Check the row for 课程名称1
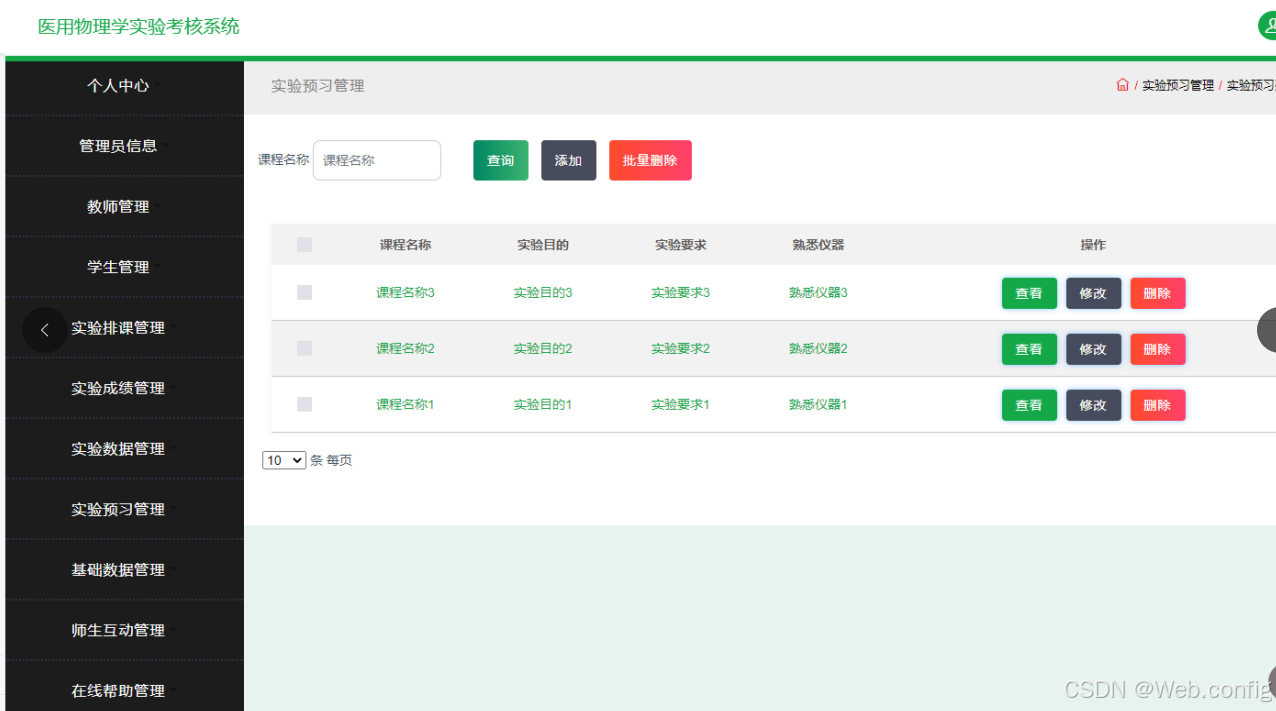 pos(305,405)
